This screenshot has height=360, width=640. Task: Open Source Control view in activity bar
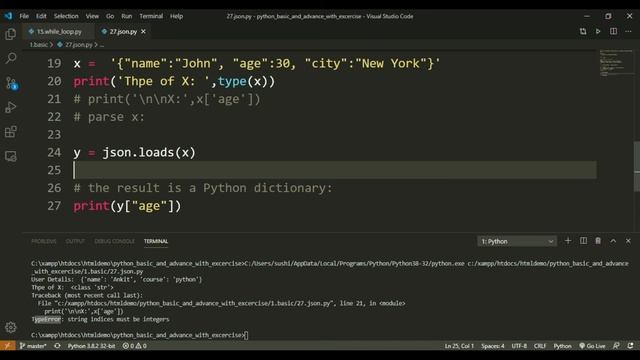click(11, 83)
